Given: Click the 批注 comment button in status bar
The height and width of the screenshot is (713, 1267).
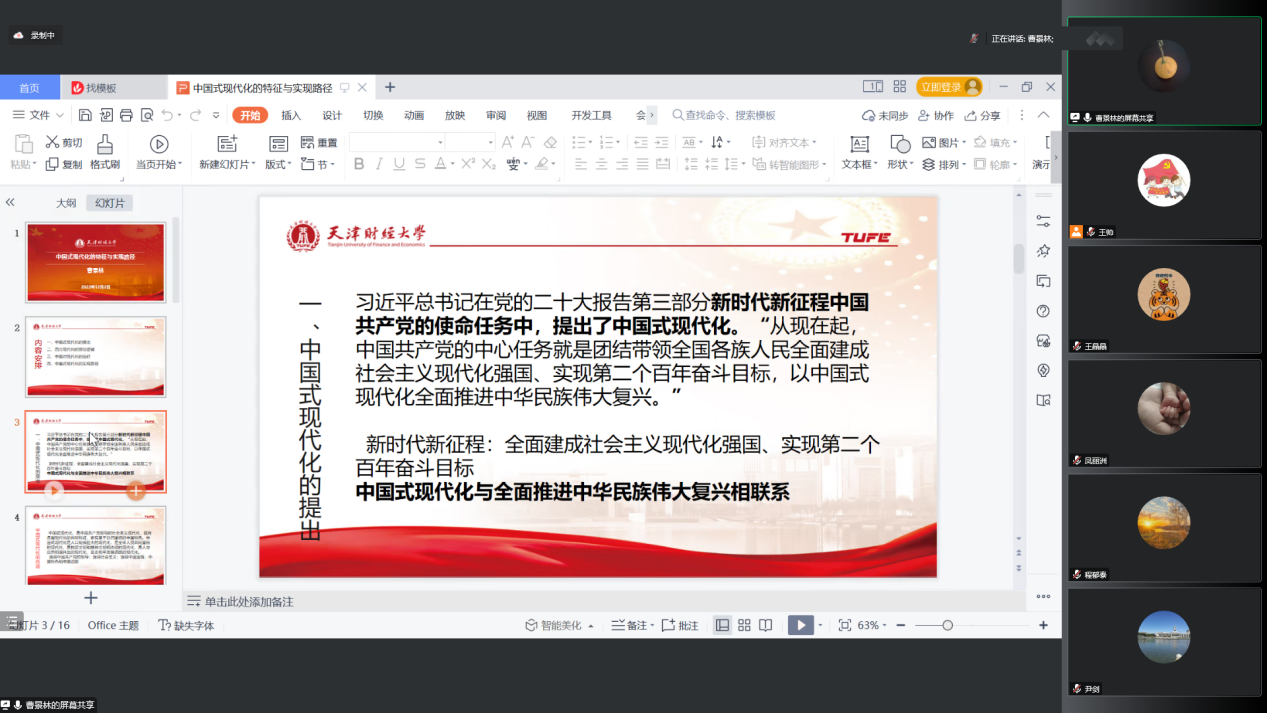Looking at the screenshot, I should (680, 625).
